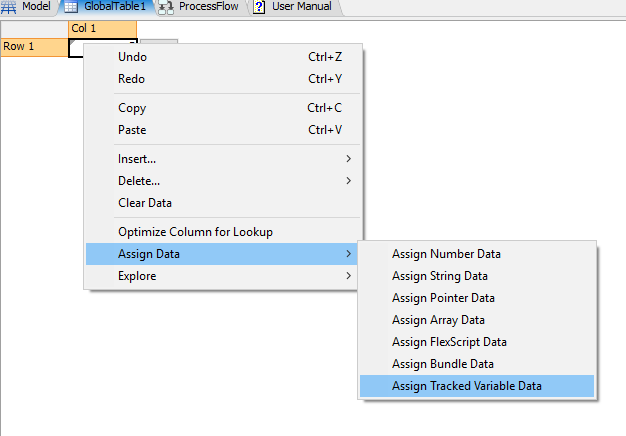This screenshot has width=626, height=436.
Task: Select the Row 1 row header
Action: point(34,46)
